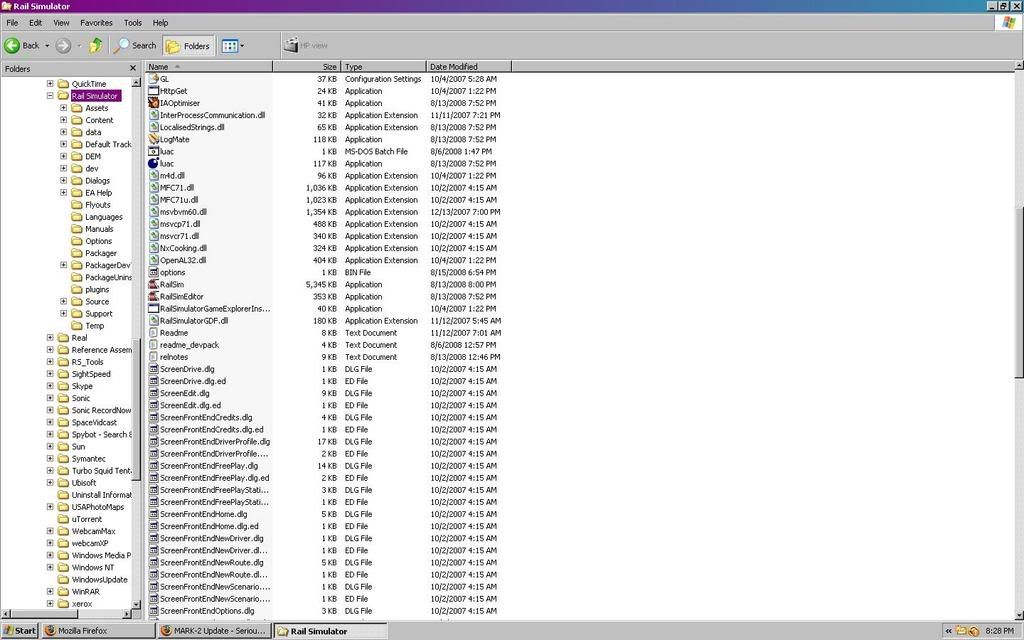Open the Tools menu
Image resolution: width=1024 pixels, height=640 pixels.
(x=132, y=22)
